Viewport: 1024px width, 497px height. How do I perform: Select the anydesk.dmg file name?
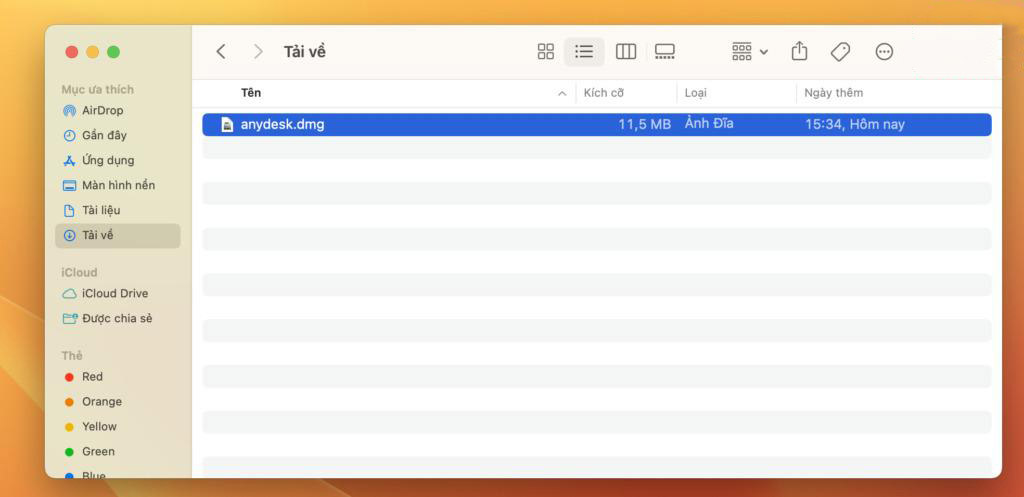[x=282, y=124]
